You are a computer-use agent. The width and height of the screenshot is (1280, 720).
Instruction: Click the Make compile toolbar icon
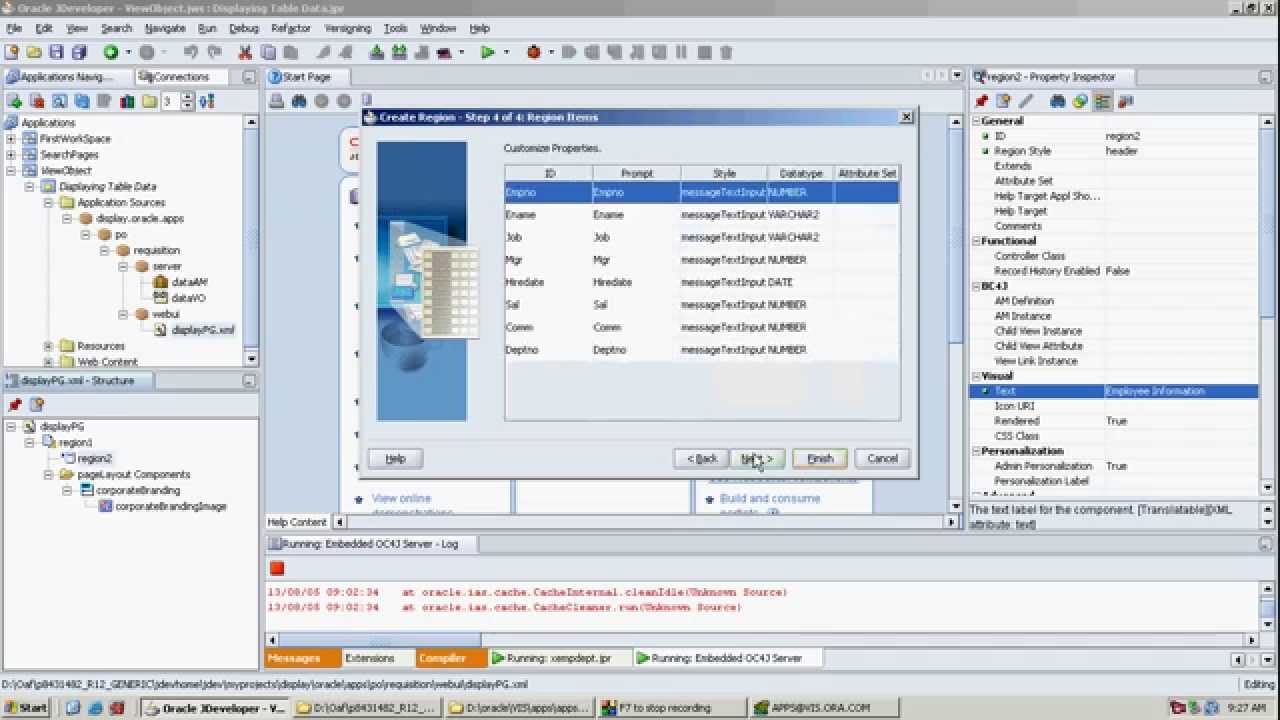(377, 52)
